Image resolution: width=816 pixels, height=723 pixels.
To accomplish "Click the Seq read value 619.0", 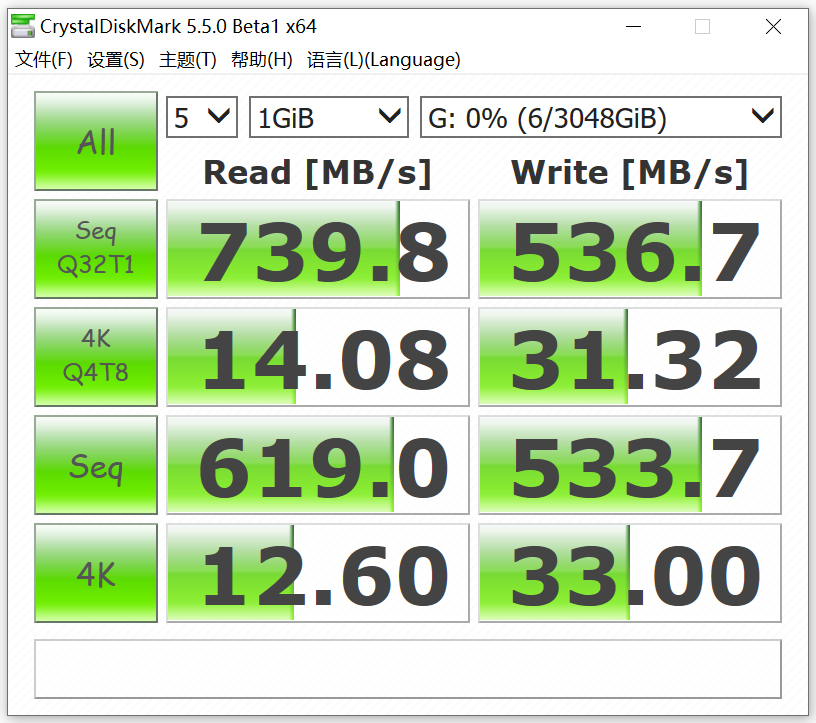I will 318,465.
